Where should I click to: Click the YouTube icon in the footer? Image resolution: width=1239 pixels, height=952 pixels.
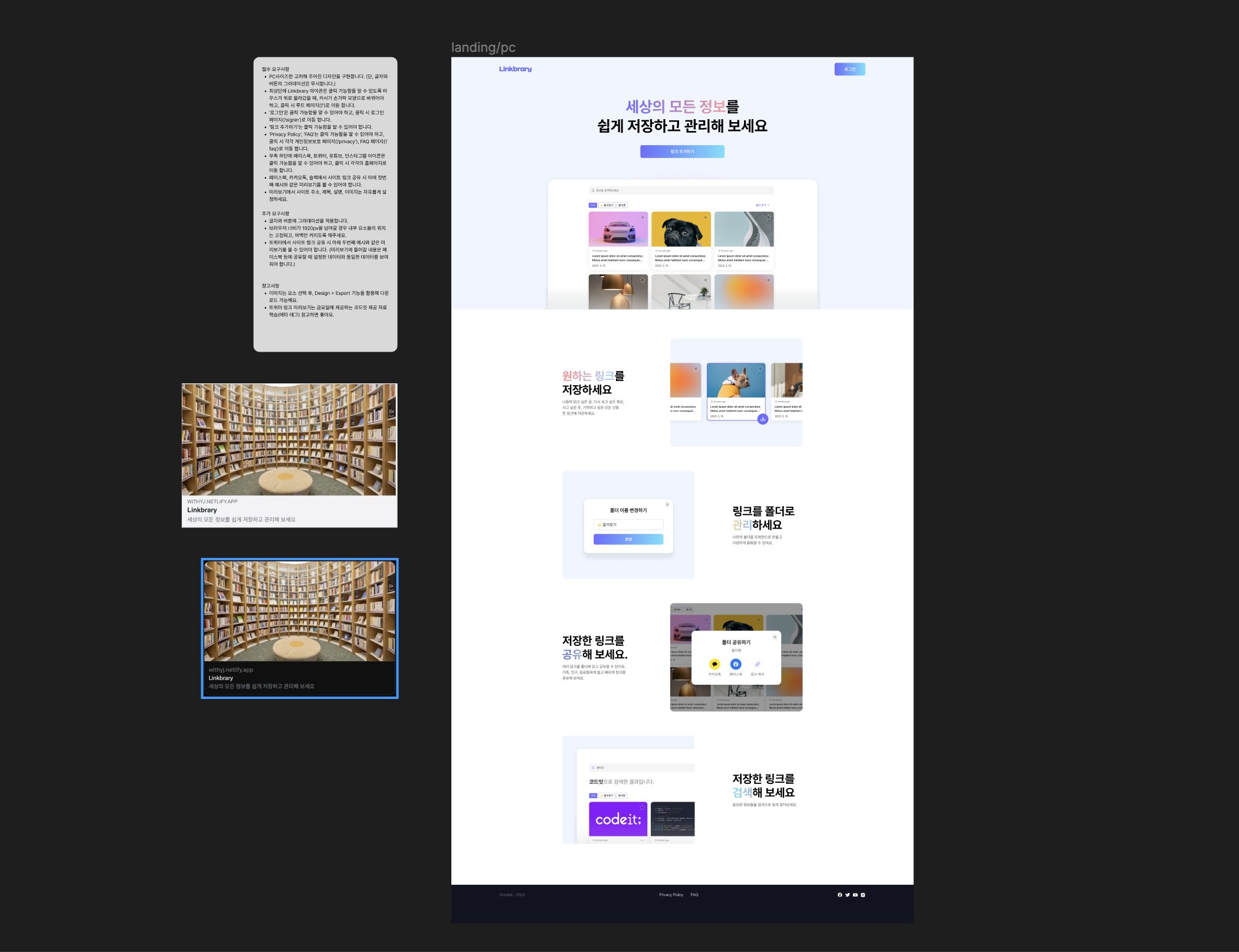pos(855,895)
